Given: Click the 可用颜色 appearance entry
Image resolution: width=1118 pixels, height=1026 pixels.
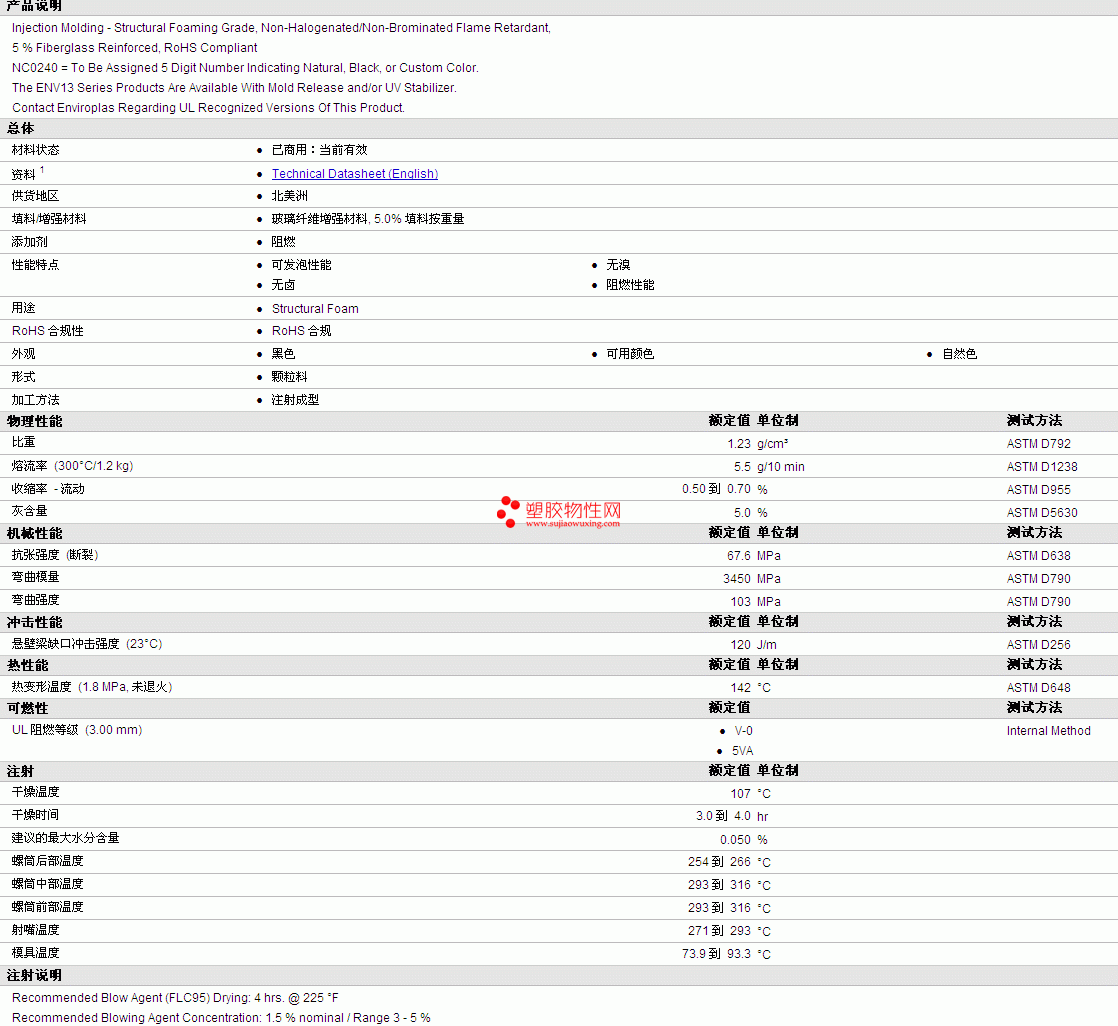Looking at the screenshot, I should click(630, 354).
